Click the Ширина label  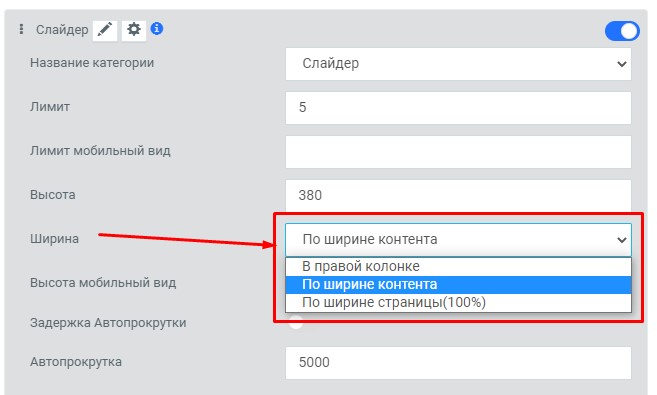(54, 239)
